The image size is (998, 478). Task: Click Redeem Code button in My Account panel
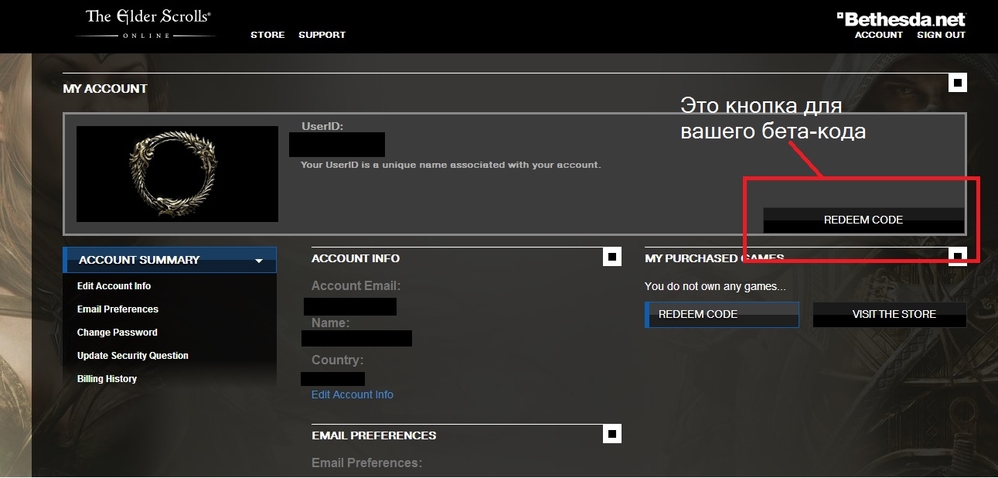(x=863, y=220)
